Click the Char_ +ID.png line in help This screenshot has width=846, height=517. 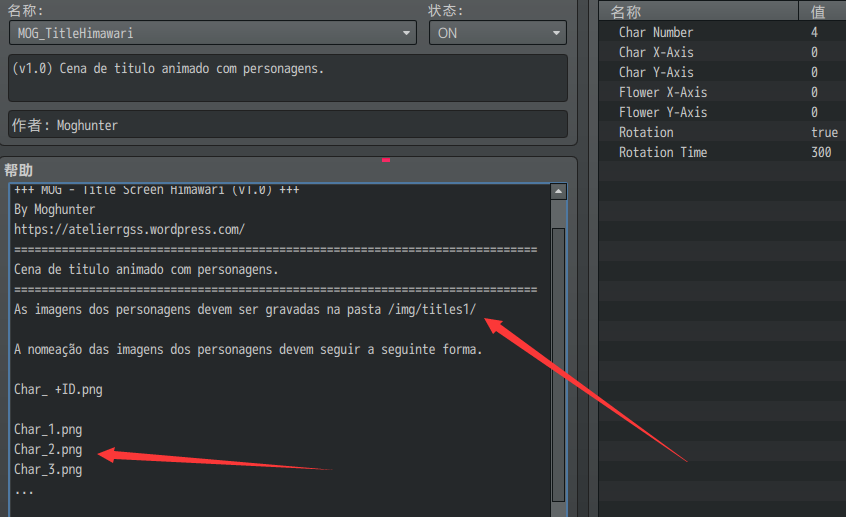[58, 390]
